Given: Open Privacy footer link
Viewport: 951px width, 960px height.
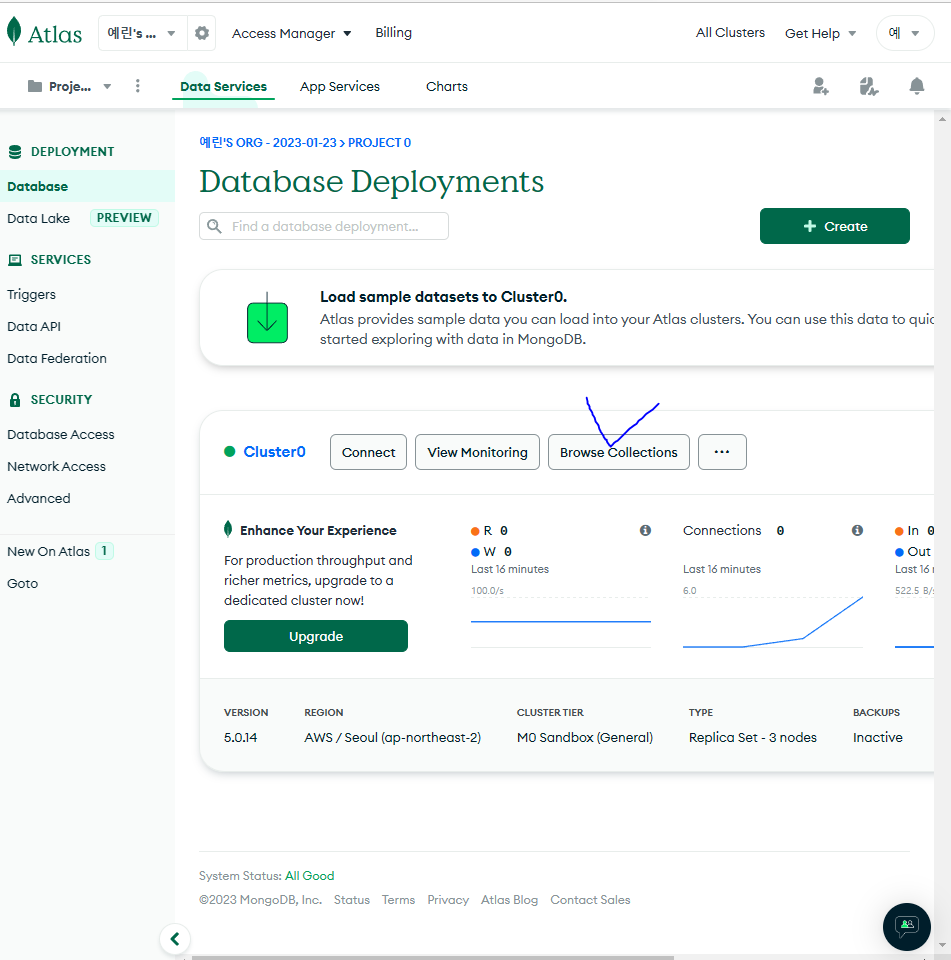Looking at the screenshot, I should (x=448, y=899).
